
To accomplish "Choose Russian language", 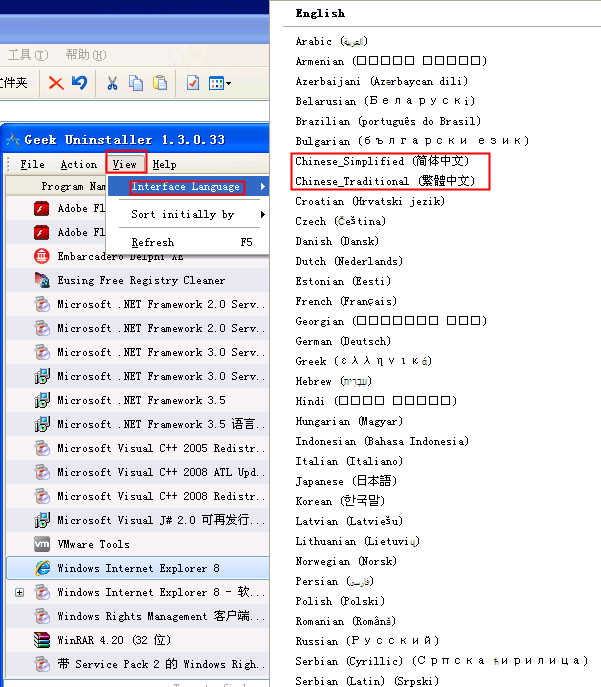I will 367,641.
